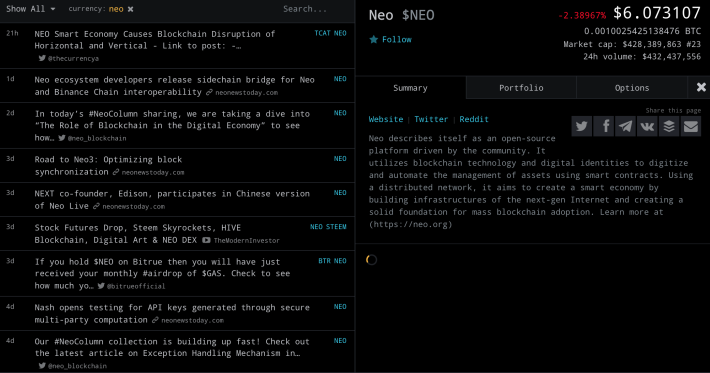
Task: Open Stock Futures Drop Steem Skyrockets video
Action: click(138, 234)
